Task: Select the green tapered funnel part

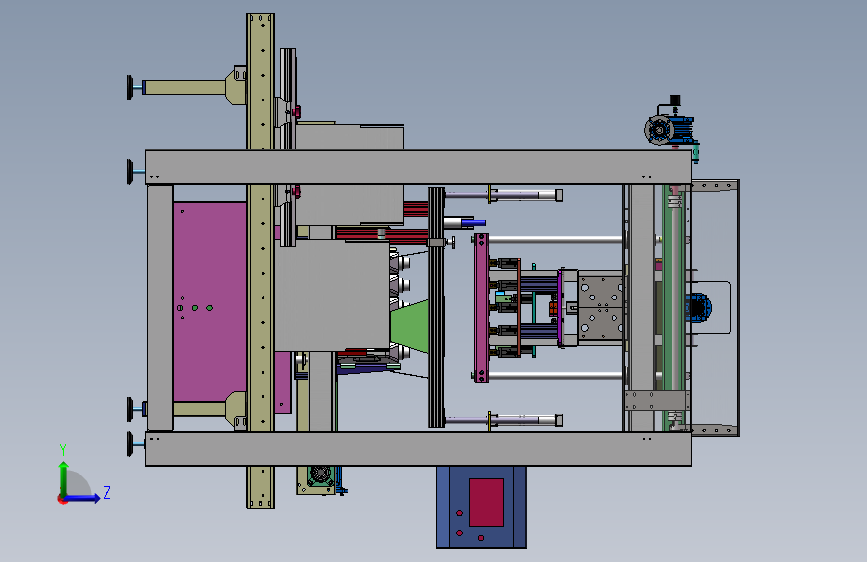Action: pyautogui.click(x=410, y=326)
